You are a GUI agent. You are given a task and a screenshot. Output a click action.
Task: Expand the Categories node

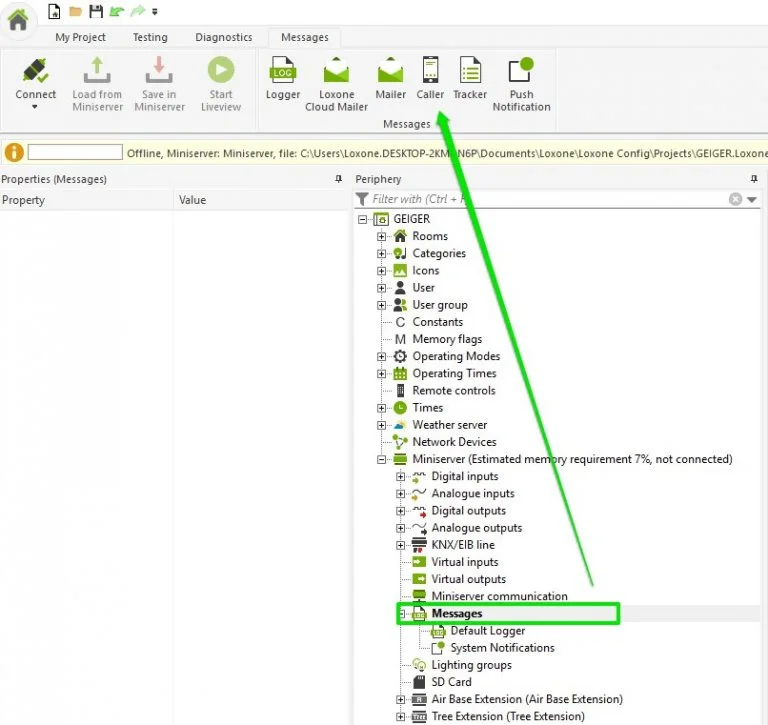click(382, 254)
